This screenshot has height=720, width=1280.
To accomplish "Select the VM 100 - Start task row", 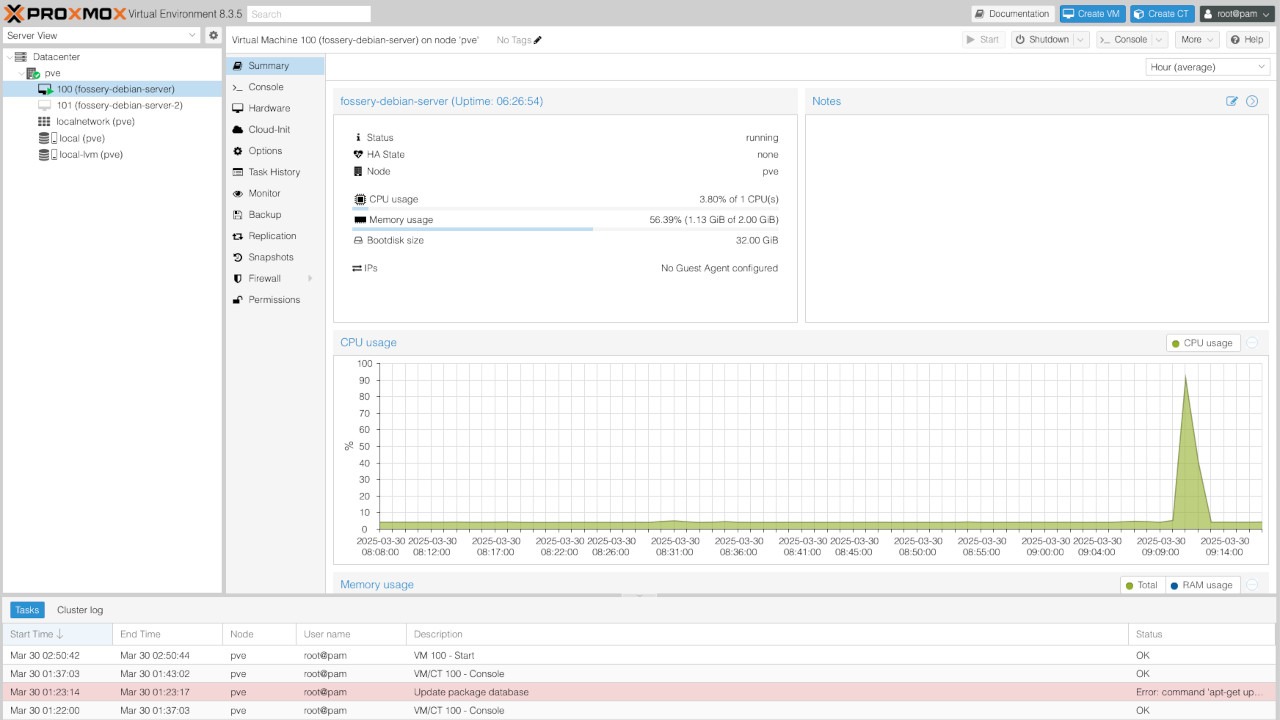I will pyautogui.click(x=640, y=656).
